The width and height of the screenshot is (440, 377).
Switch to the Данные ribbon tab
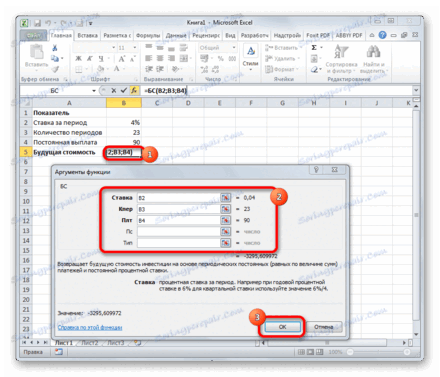click(x=176, y=35)
